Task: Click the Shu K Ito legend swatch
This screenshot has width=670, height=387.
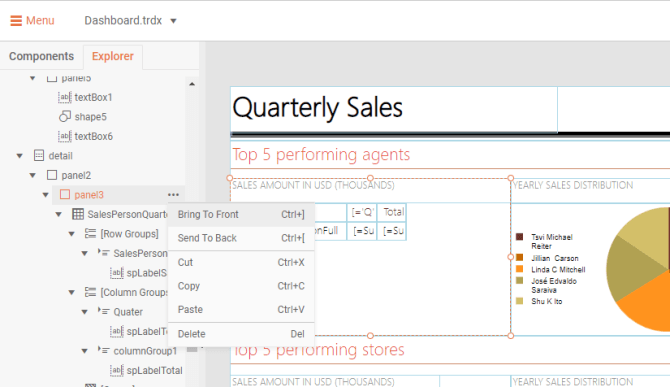Action: pos(520,301)
